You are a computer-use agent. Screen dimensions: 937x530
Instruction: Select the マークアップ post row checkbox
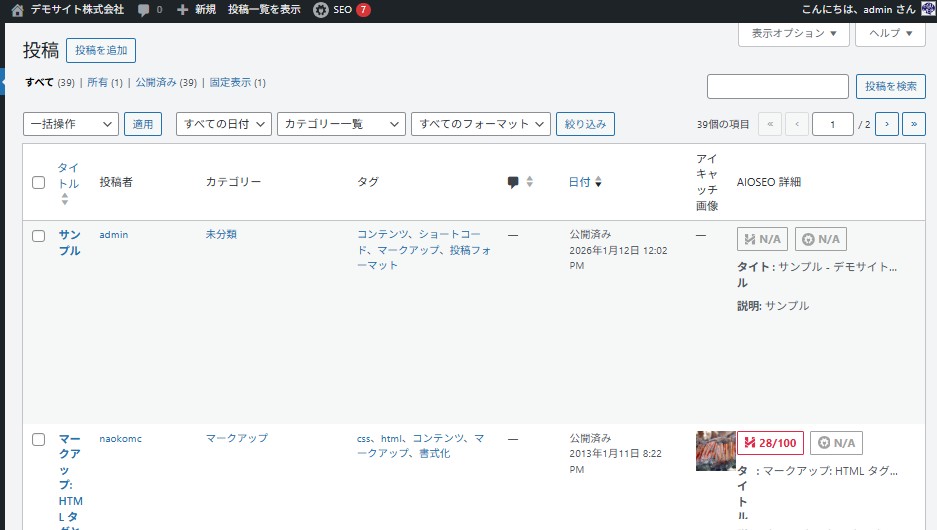[x=39, y=440]
